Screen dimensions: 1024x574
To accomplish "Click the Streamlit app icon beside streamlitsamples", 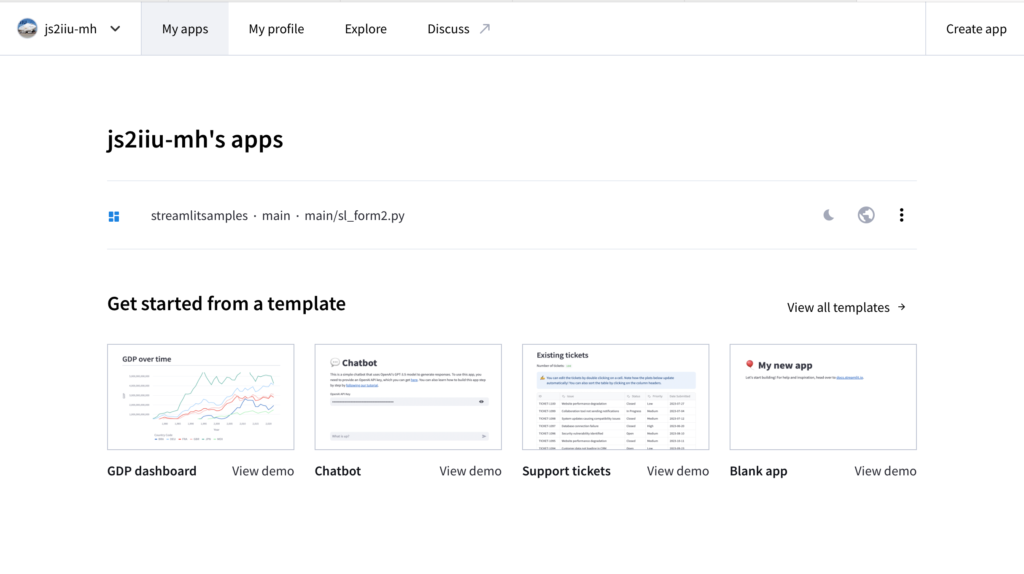I will [x=114, y=216].
